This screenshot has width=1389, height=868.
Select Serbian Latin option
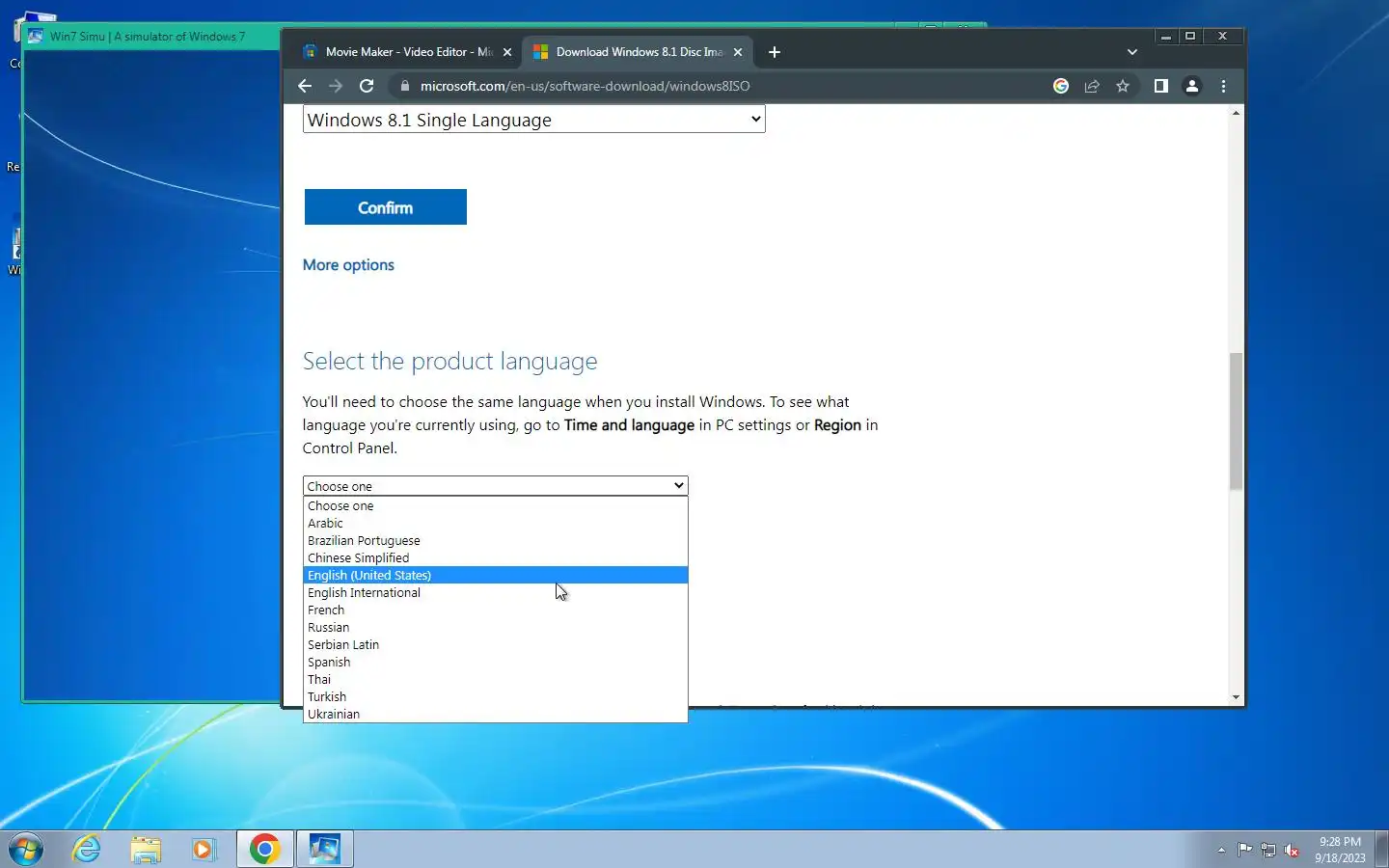pyautogui.click(x=496, y=644)
